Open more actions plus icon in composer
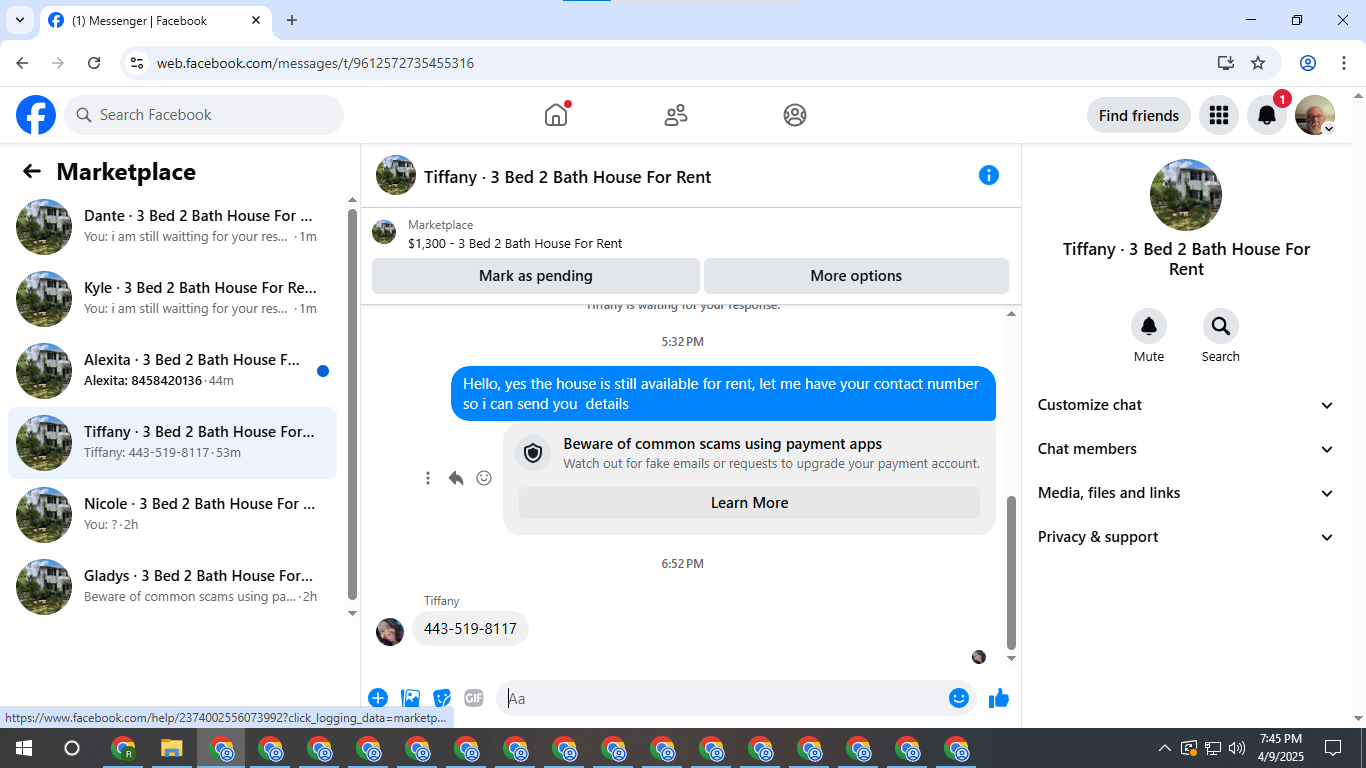 pyautogui.click(x=378, y=698)
